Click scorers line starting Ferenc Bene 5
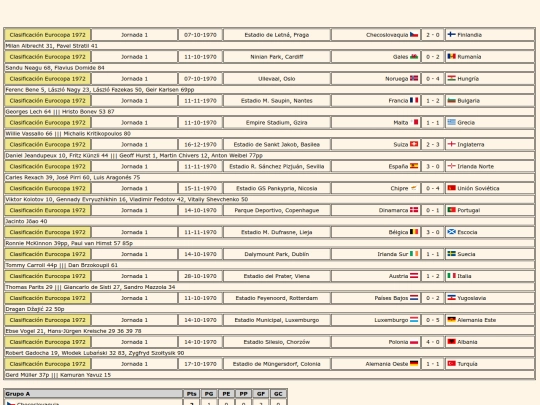The image size is (540, 405). point(100,90)
